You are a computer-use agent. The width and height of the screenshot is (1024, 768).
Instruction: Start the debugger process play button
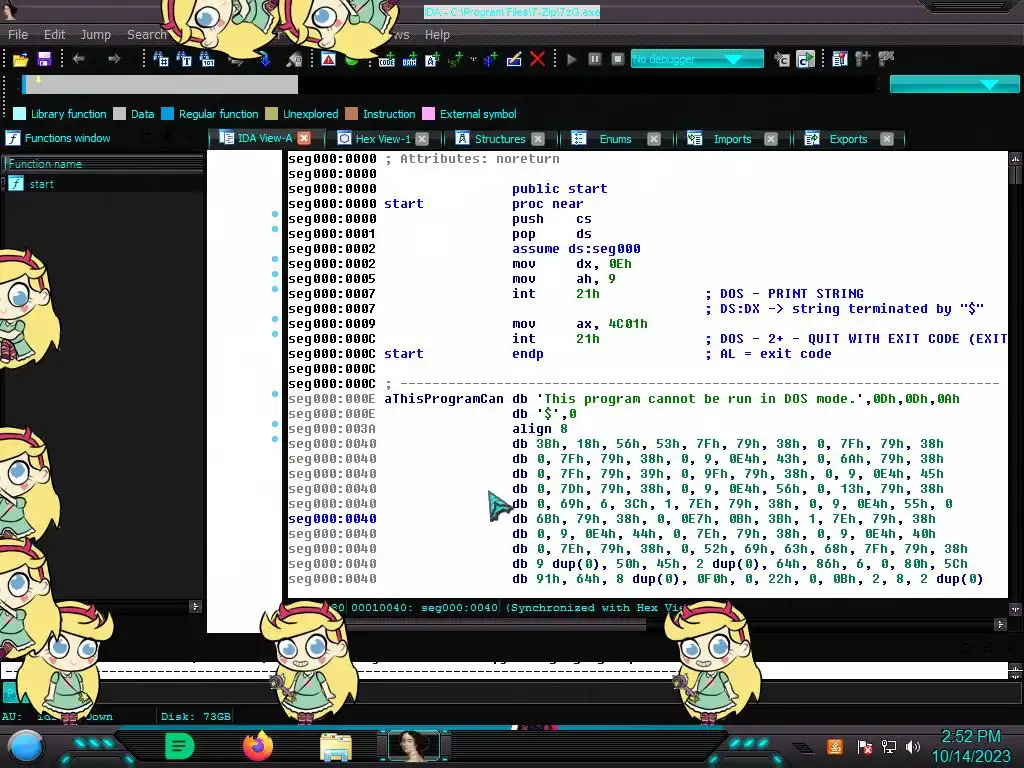572,59
